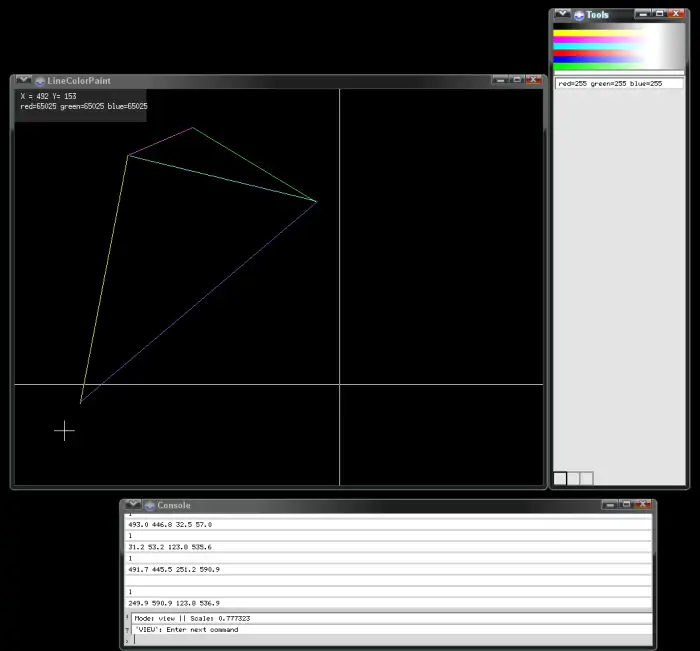700x651 pixels.
Task: Open the Tools window chevron menu
Action: tap(562, 14)
